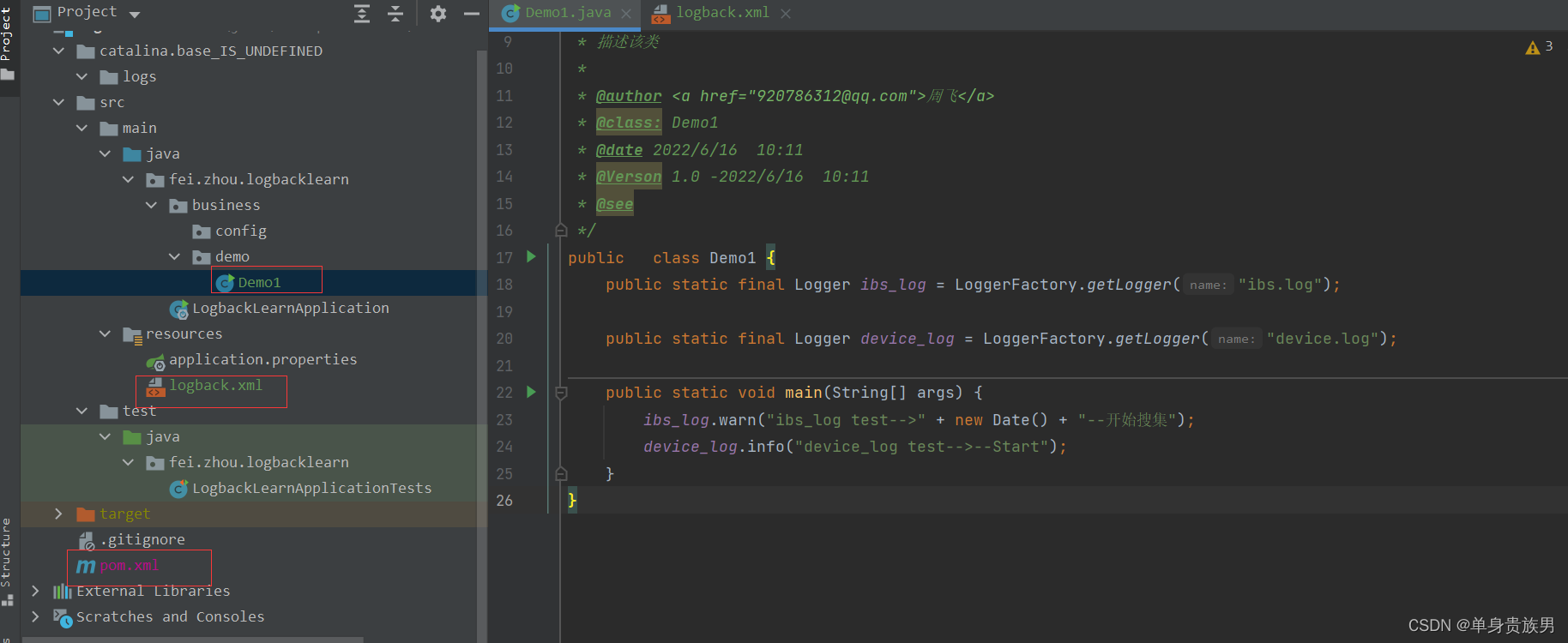This screenshot has height=643, width=1568.
Task: Open the pom.xml Maven file
Action: (x=130, y=566)
